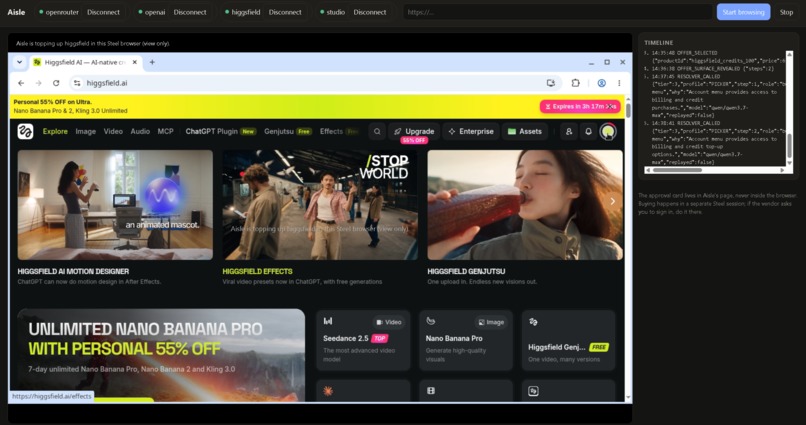Click the Enterprise button
806x425 pixels.
click(x=471, y=132)
